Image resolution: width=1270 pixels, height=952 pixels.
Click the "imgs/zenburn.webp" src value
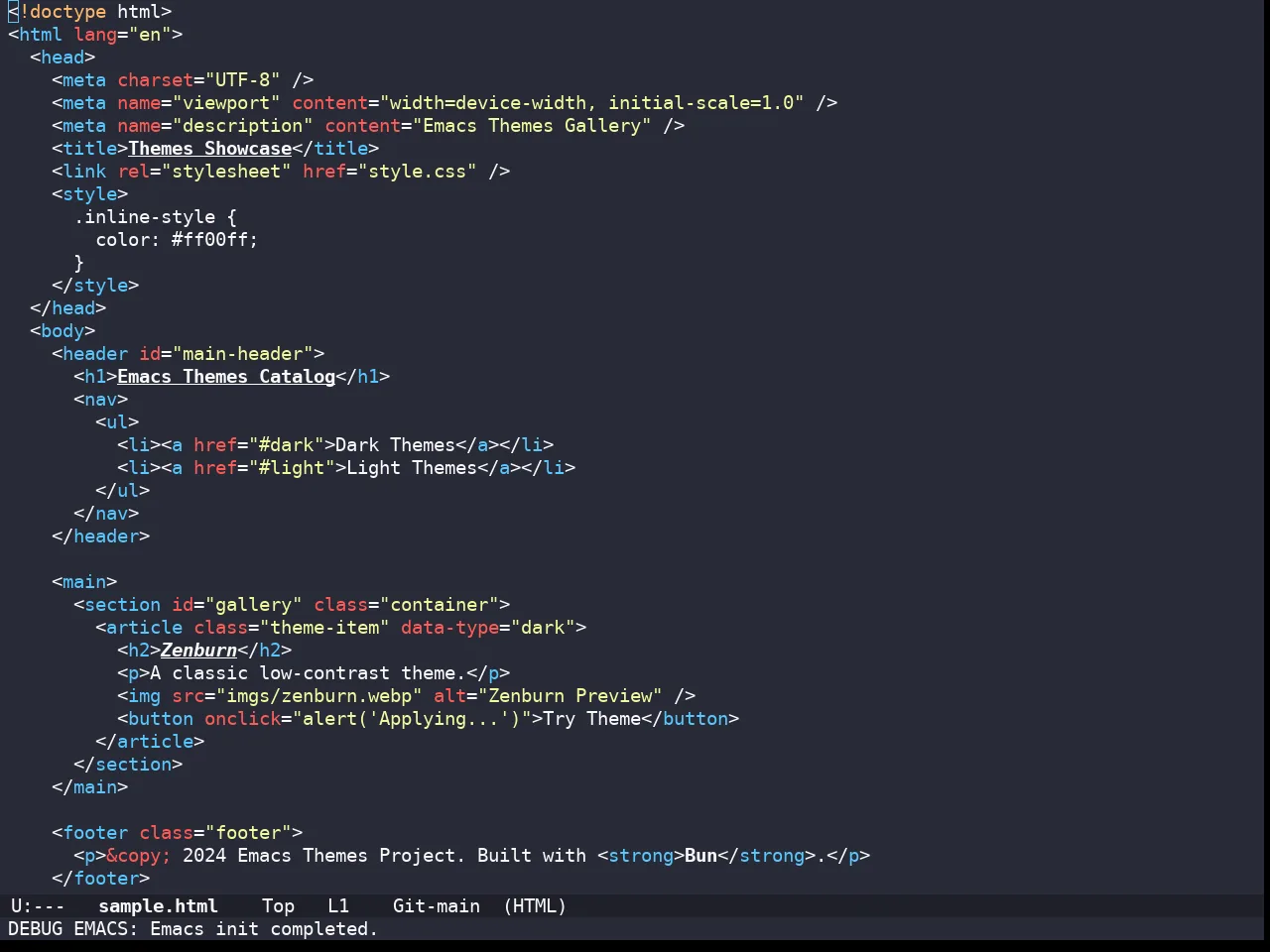tap(318, 696)
